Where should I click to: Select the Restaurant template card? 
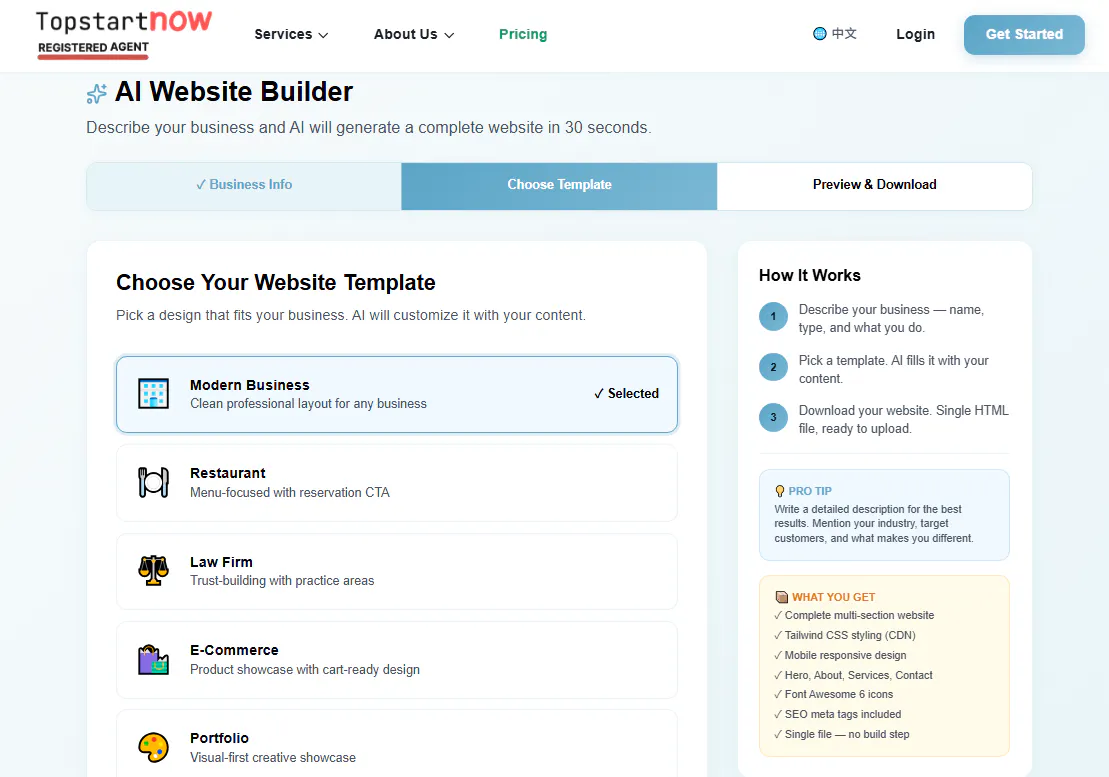(x=397, y=483)
